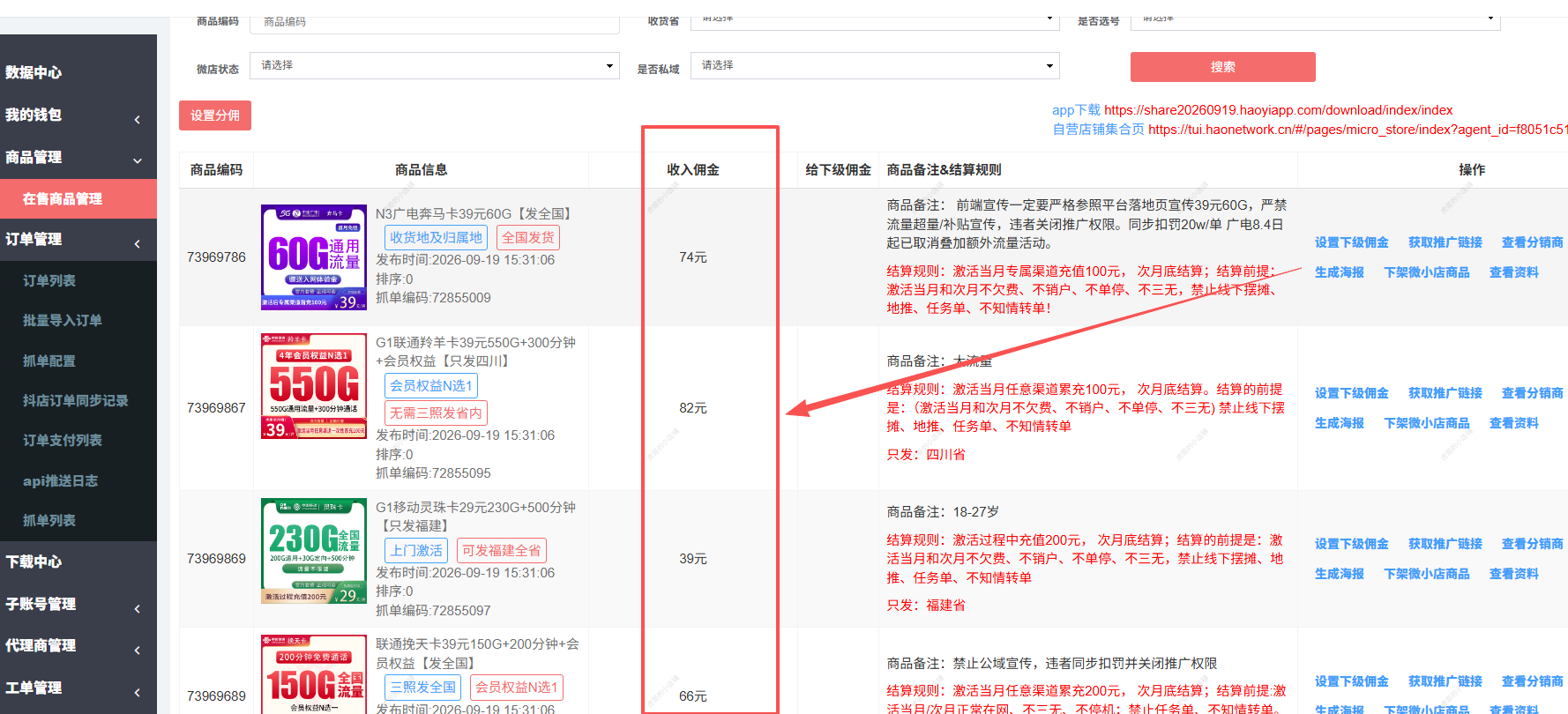Click 商品信息 column header
Viewport: 1568px width, 714px height.
click(x=422, y=170)
